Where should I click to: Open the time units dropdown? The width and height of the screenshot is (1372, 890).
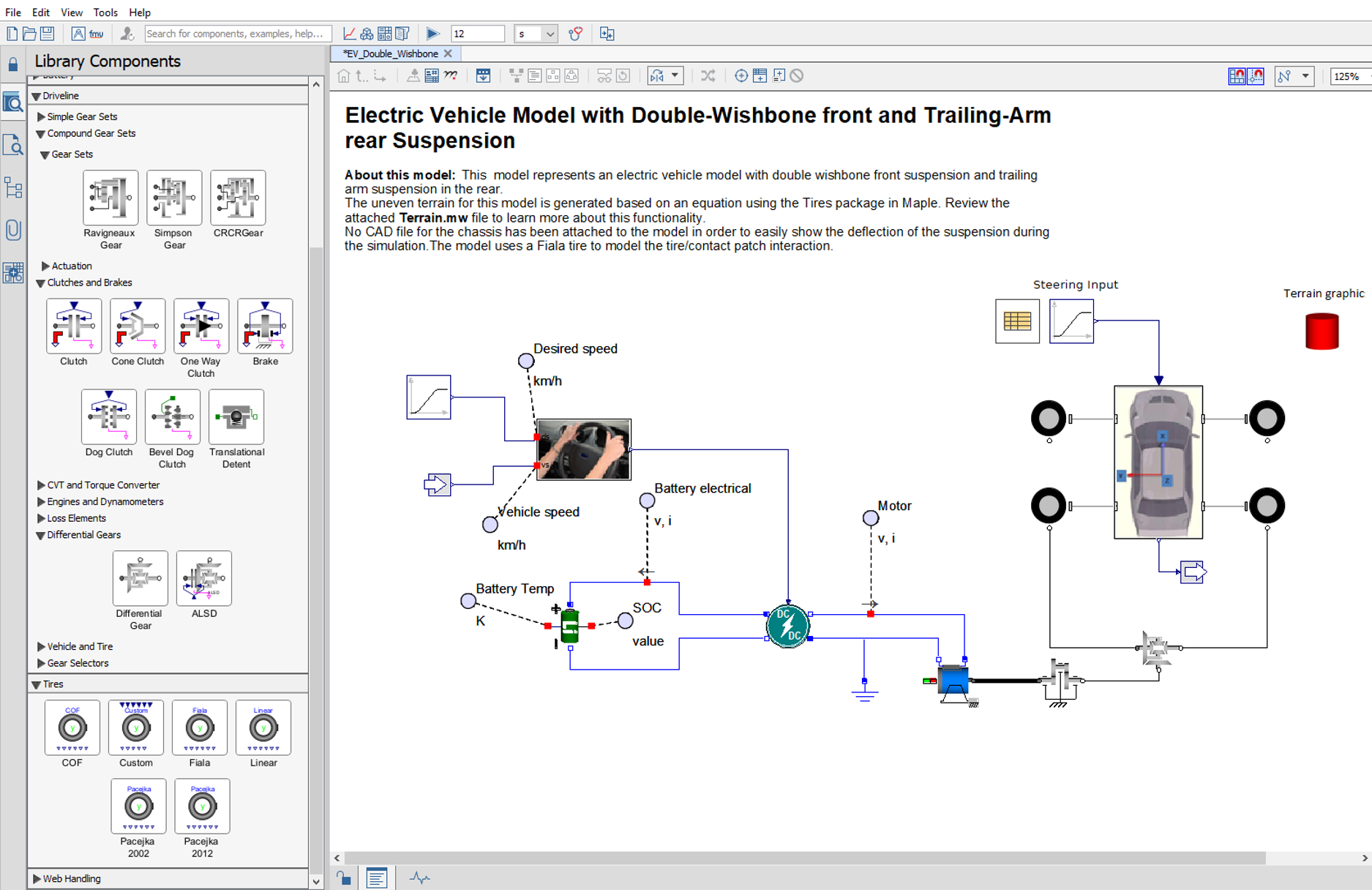[x=550, y=34]
